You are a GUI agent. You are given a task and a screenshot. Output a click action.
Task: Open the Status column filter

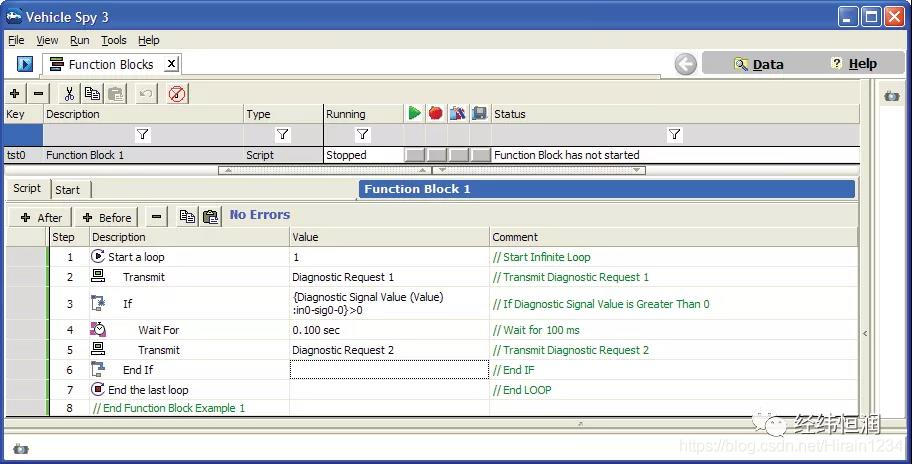tap(674, 135)
